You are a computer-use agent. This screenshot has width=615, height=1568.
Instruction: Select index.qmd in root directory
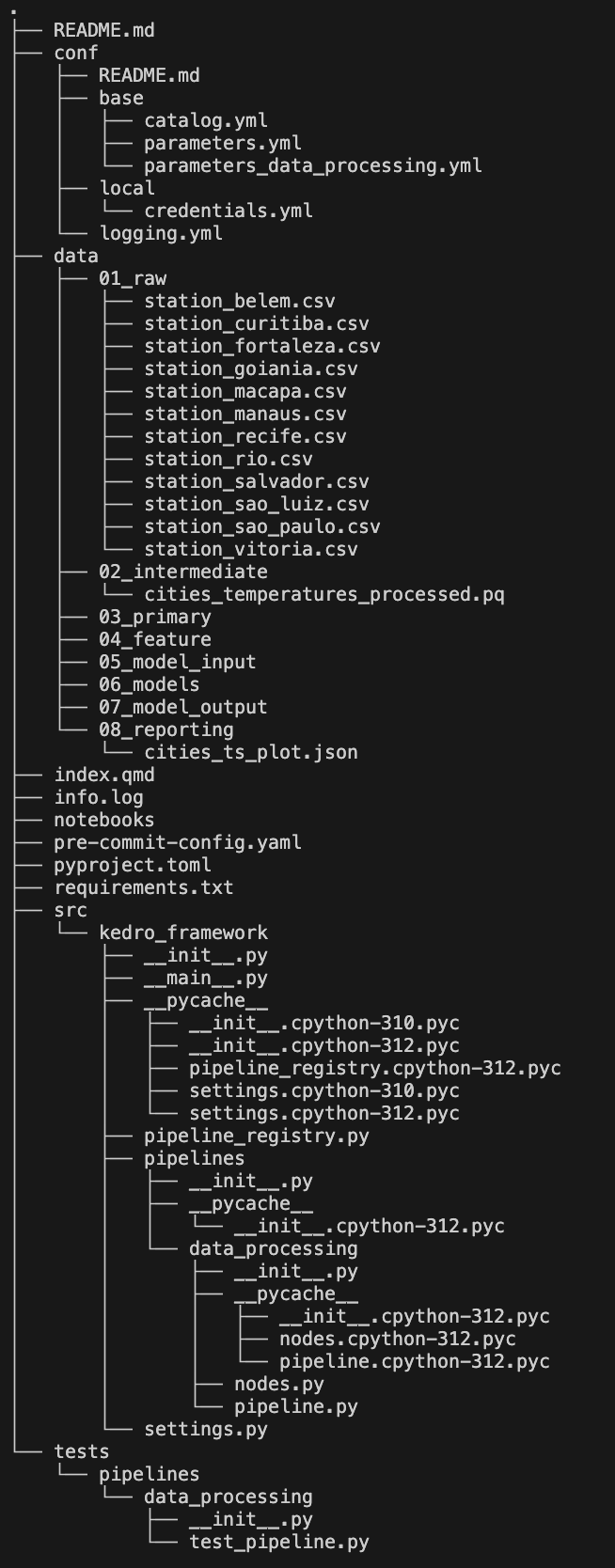pyautogui.click(x=104, y=775)
